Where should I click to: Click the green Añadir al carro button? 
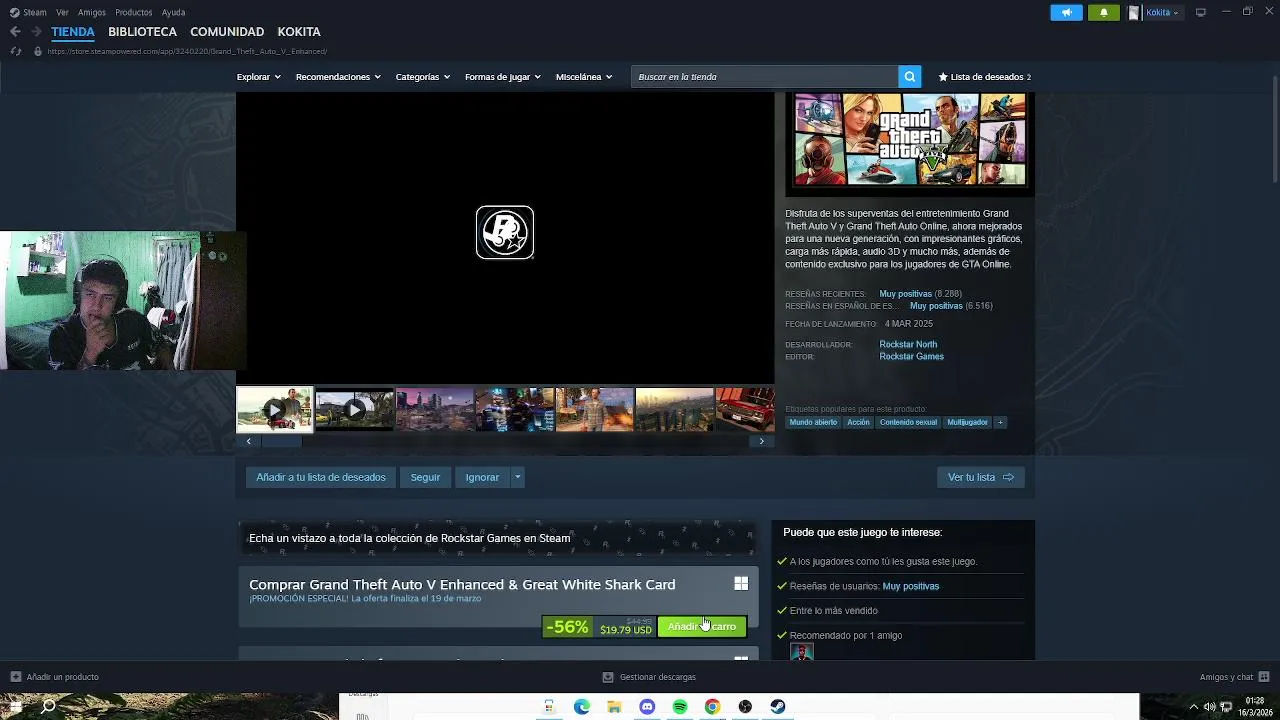[x=702, y=627]
